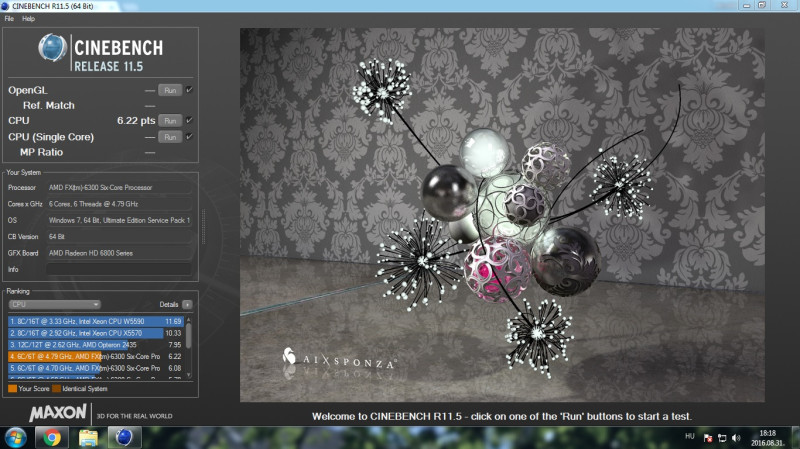Run the CPU benchmark test
800x449 pixels.
tap(170, 121)
